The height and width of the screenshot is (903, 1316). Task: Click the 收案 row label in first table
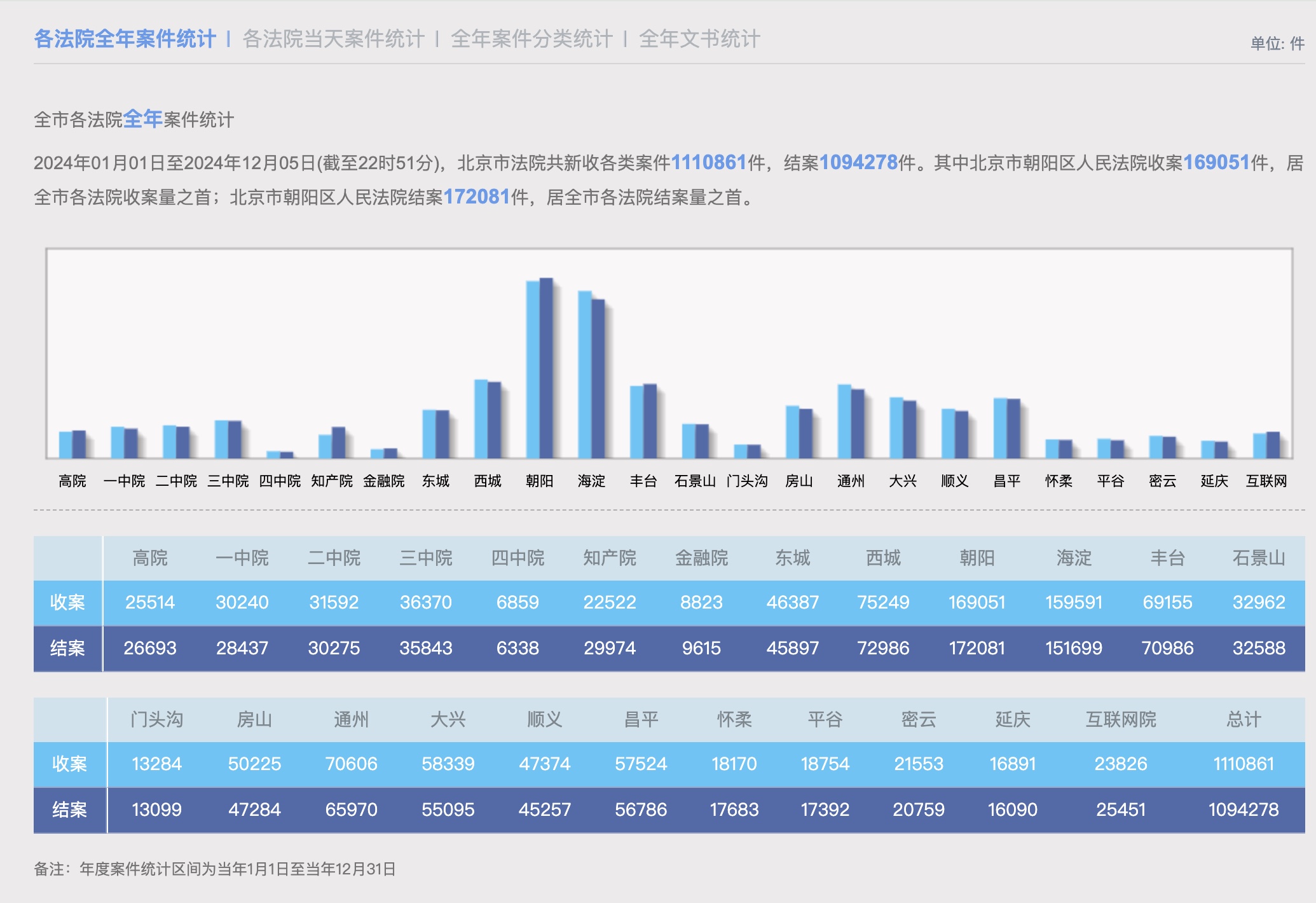(67, 602)
